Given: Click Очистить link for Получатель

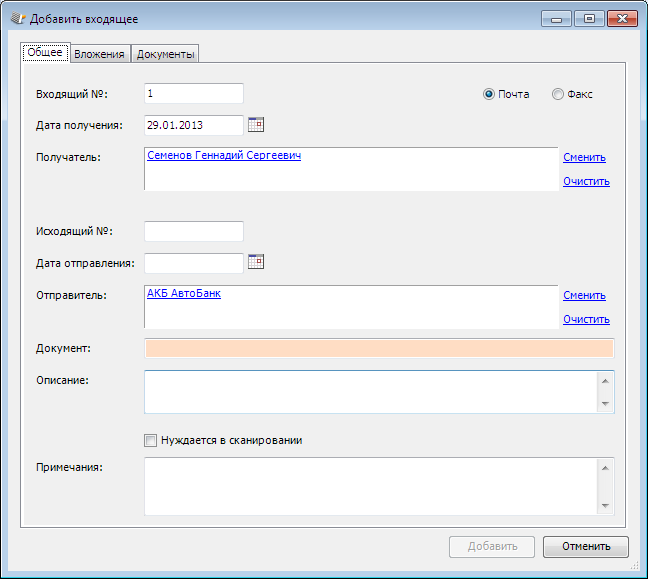Looking at the screenshot, I should click(586, 181).
